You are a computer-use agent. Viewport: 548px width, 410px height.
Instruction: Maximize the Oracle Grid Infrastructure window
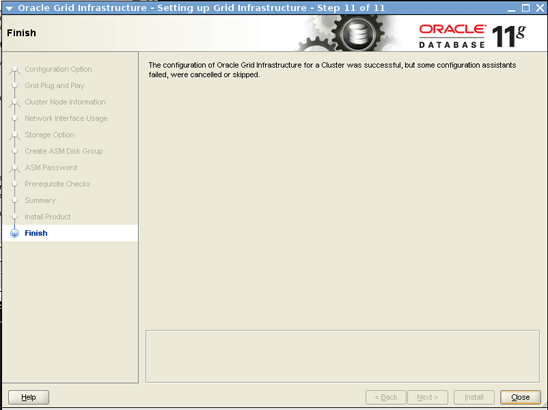526,8
